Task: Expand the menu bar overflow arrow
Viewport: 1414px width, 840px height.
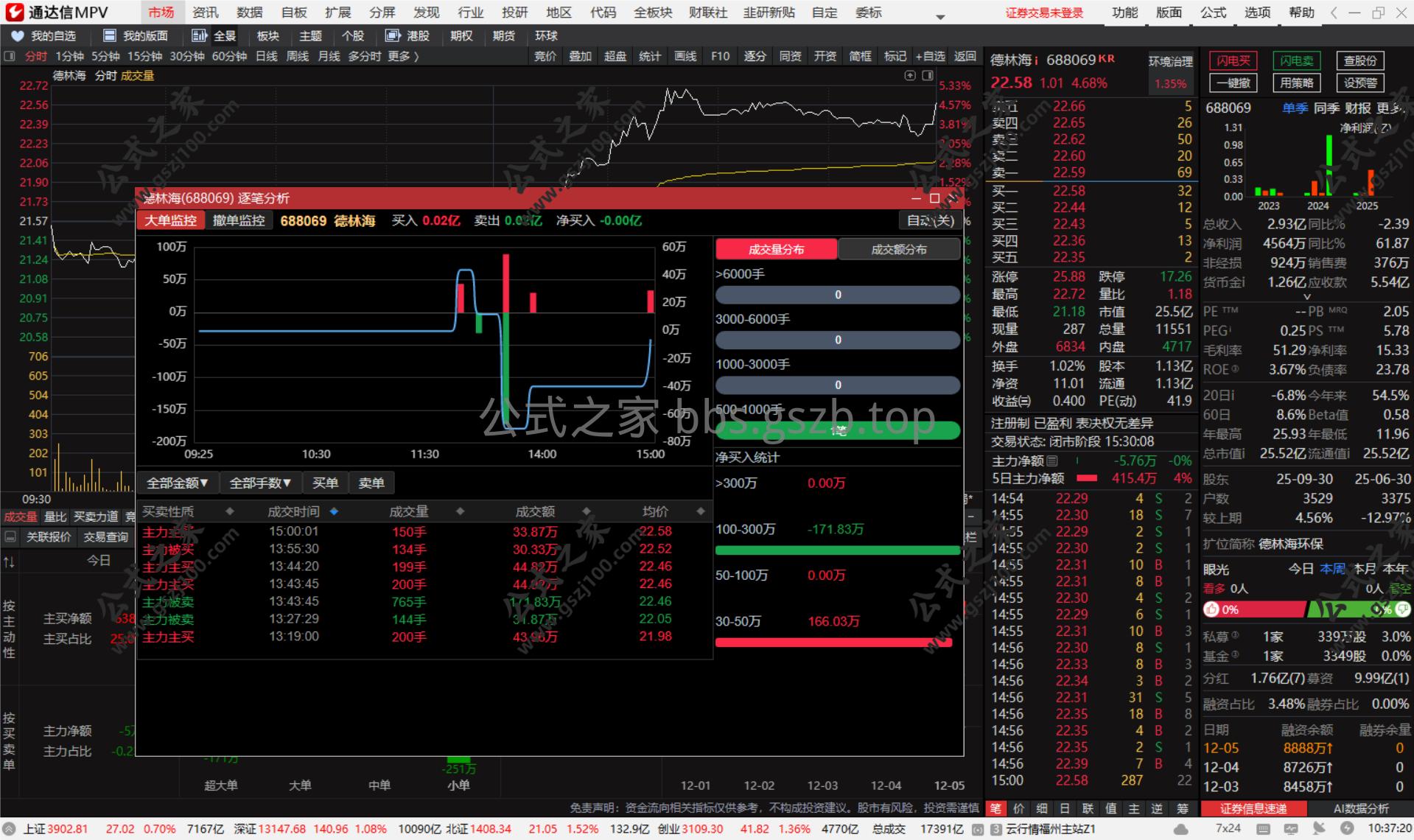Action: [x=940, y=15]
